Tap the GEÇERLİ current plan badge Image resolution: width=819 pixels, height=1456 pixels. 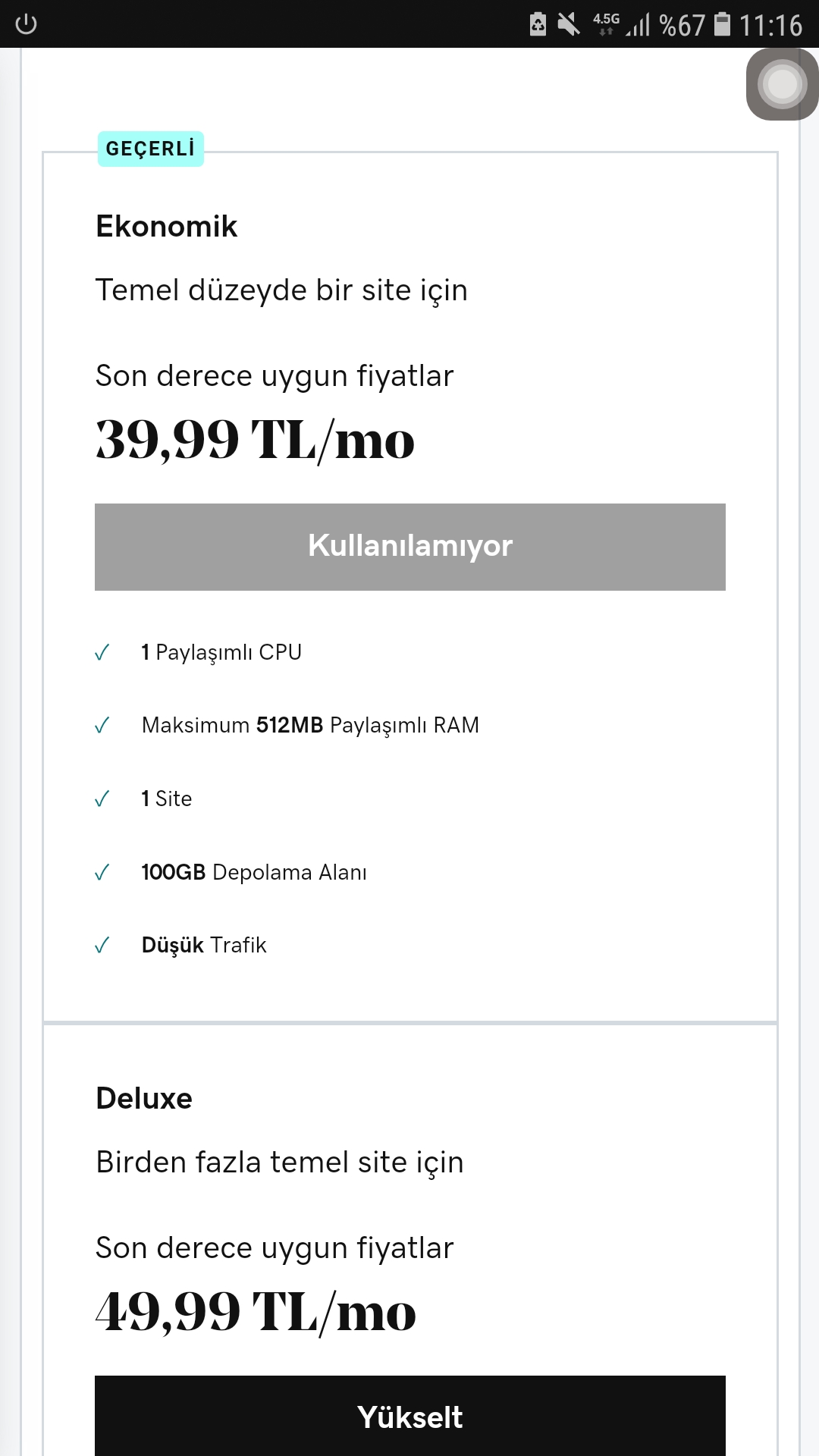point(151,149)
